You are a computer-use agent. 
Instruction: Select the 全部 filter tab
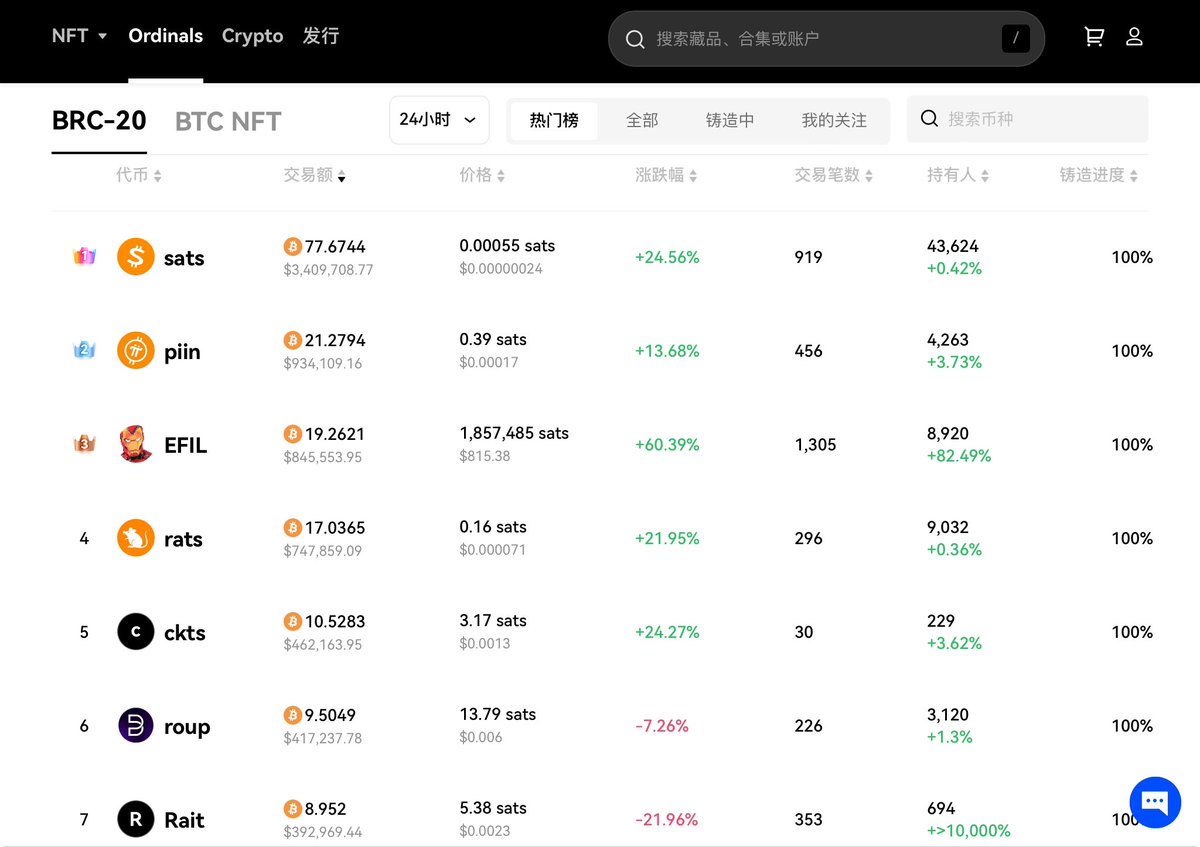(x=642, y=120)
